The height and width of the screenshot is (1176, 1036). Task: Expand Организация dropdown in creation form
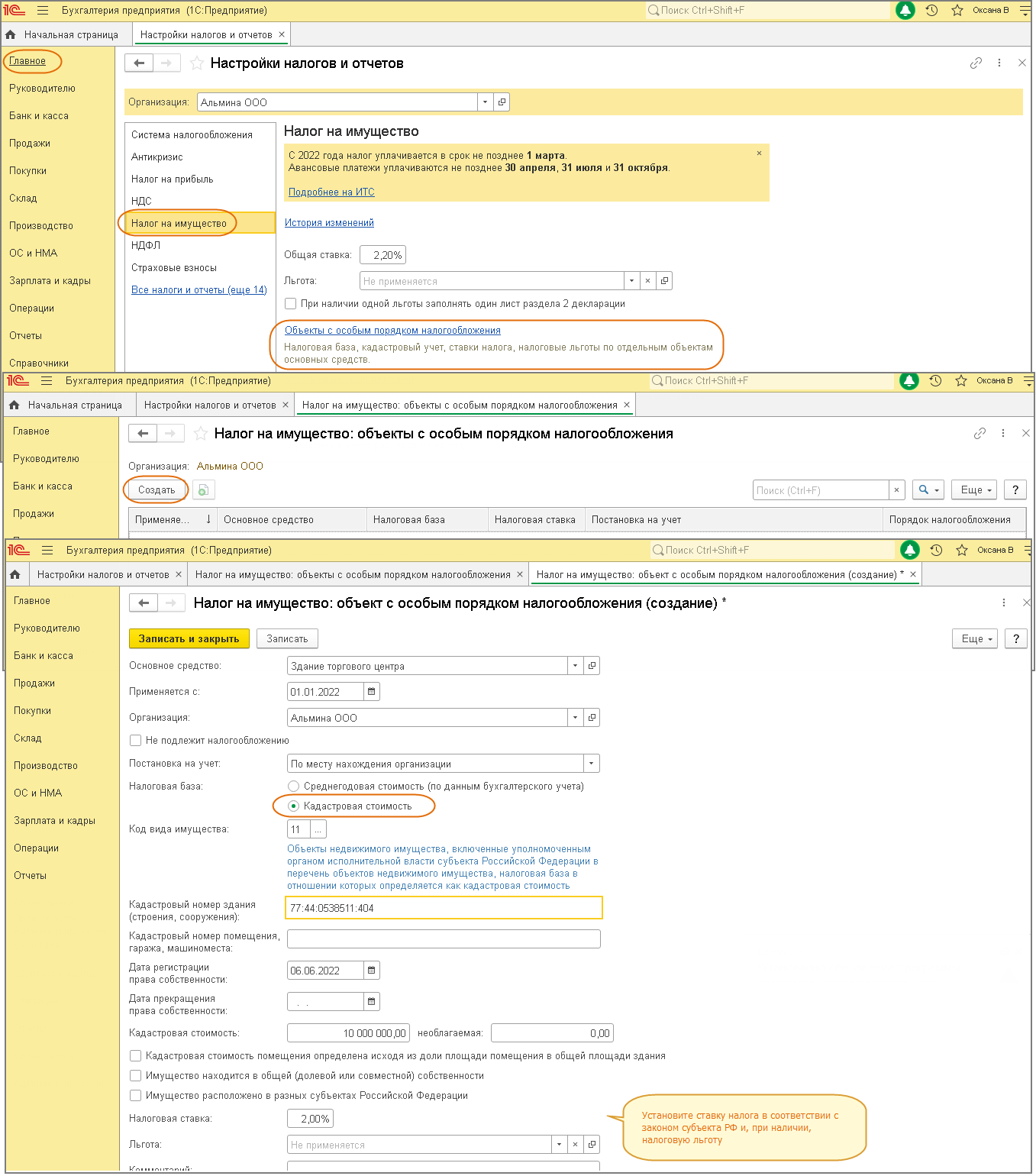click(575, 718)
